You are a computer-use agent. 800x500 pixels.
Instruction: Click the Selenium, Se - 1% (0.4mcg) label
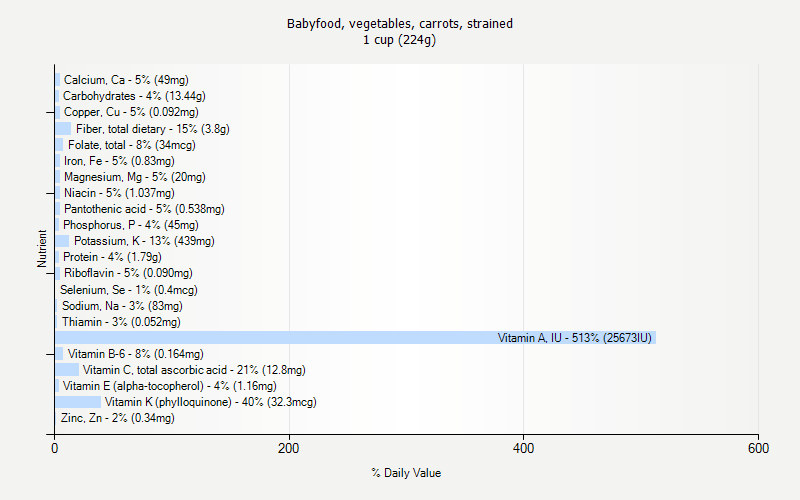click(x=129, y=290)
